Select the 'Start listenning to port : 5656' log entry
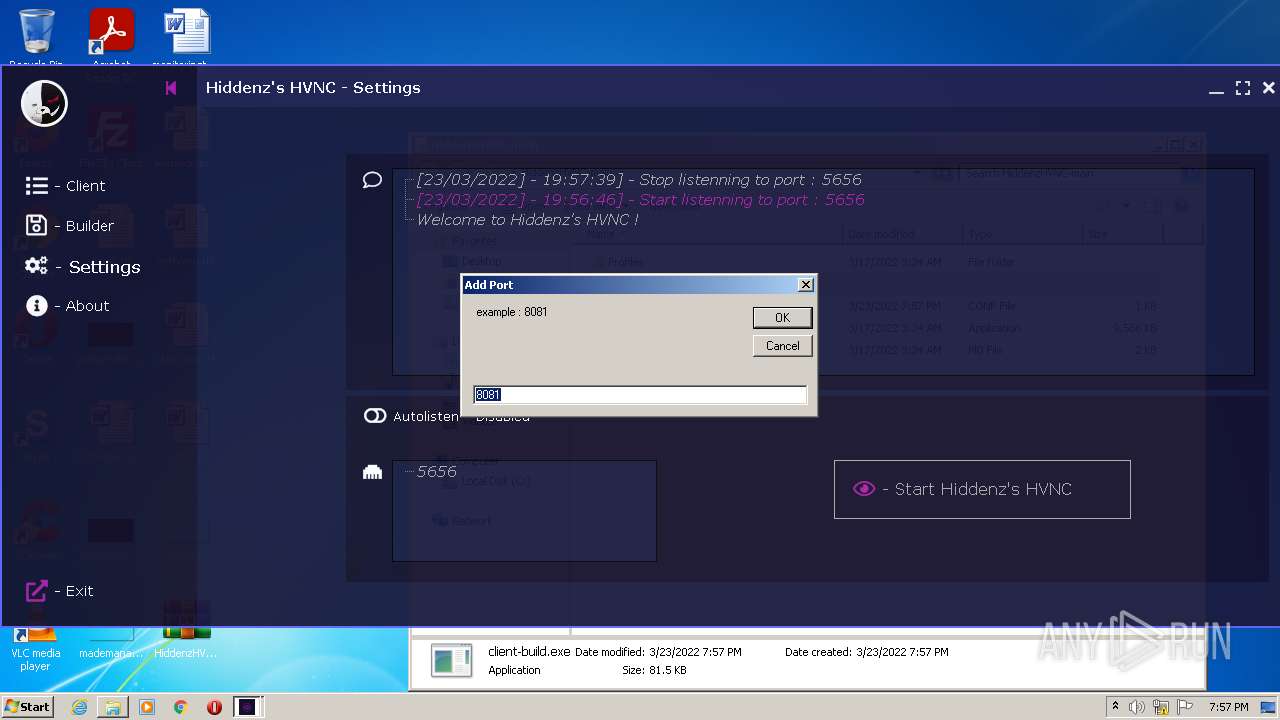The image size is (1280, 720). pyautogui.click(x=640, y=200)
